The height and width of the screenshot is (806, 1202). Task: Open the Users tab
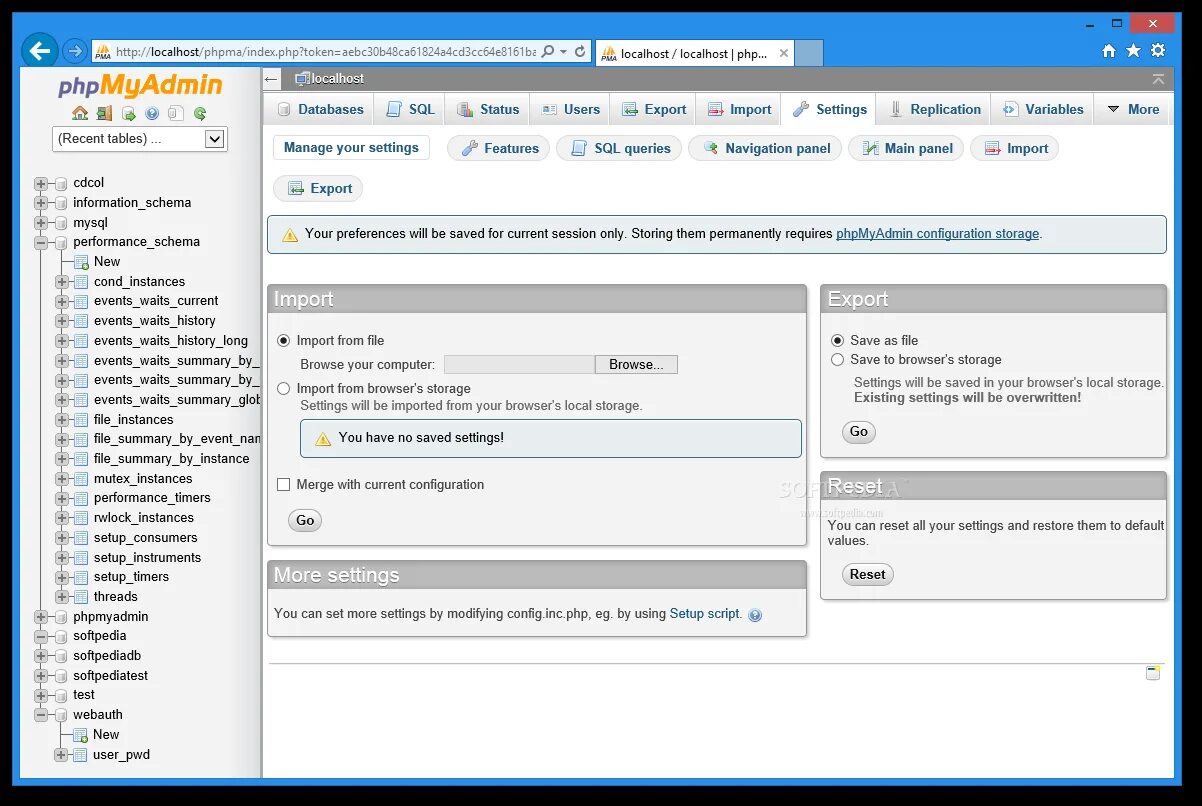coord(570,110)
